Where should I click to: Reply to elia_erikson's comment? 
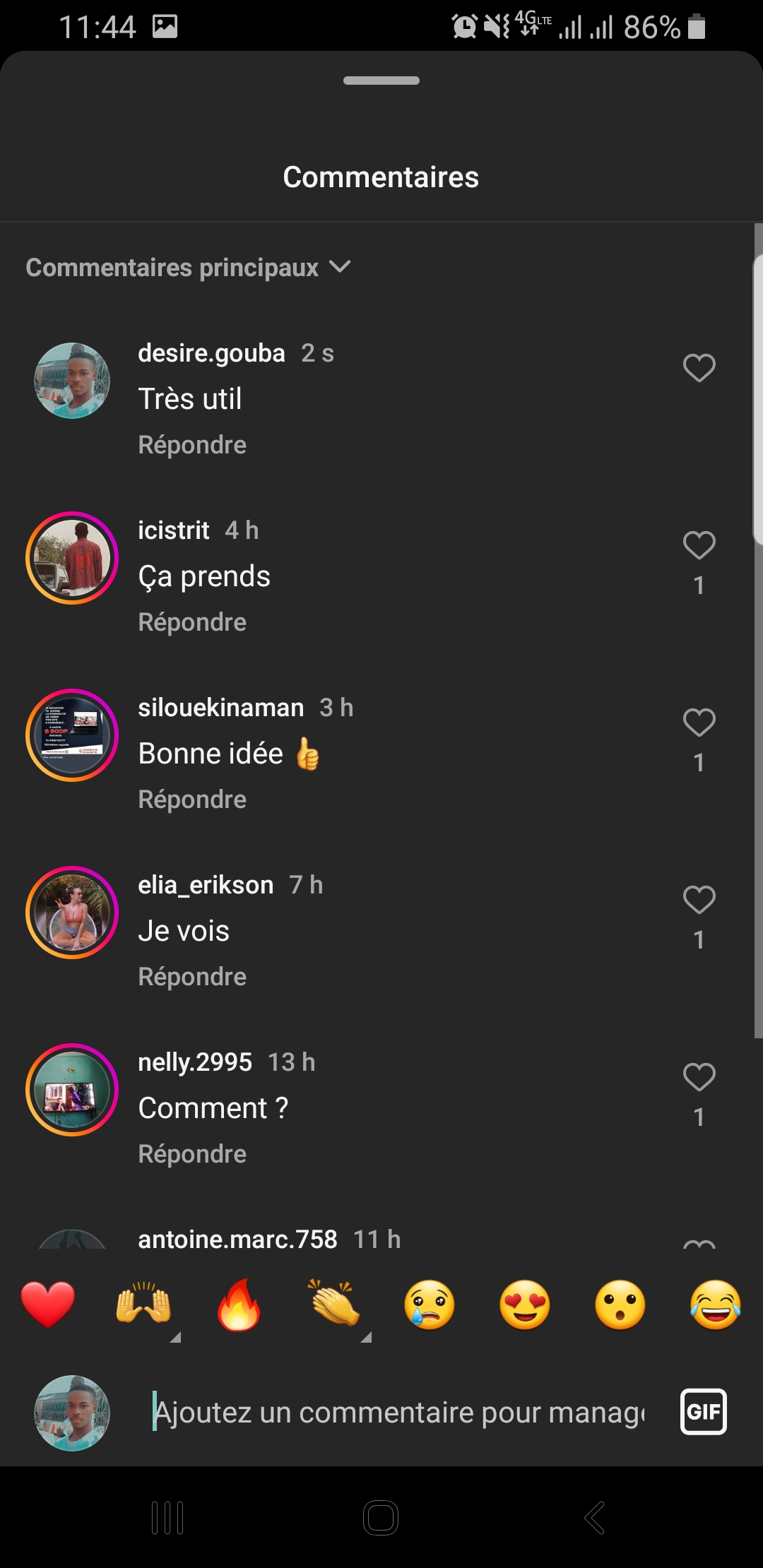point(192,977)
